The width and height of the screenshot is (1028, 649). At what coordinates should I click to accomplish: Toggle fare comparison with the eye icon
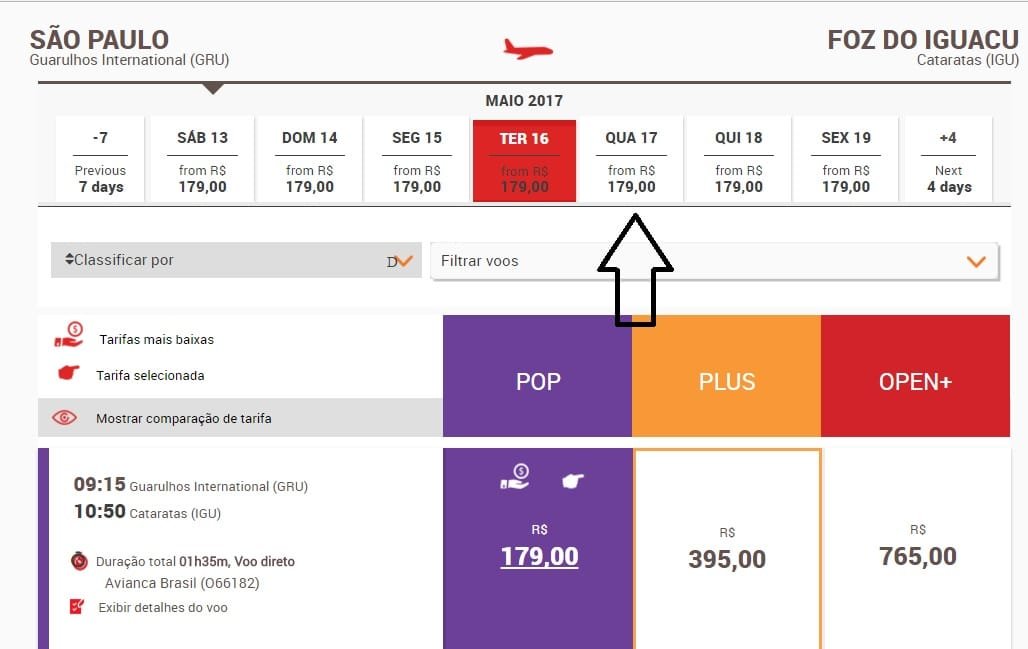coord(64,418)
